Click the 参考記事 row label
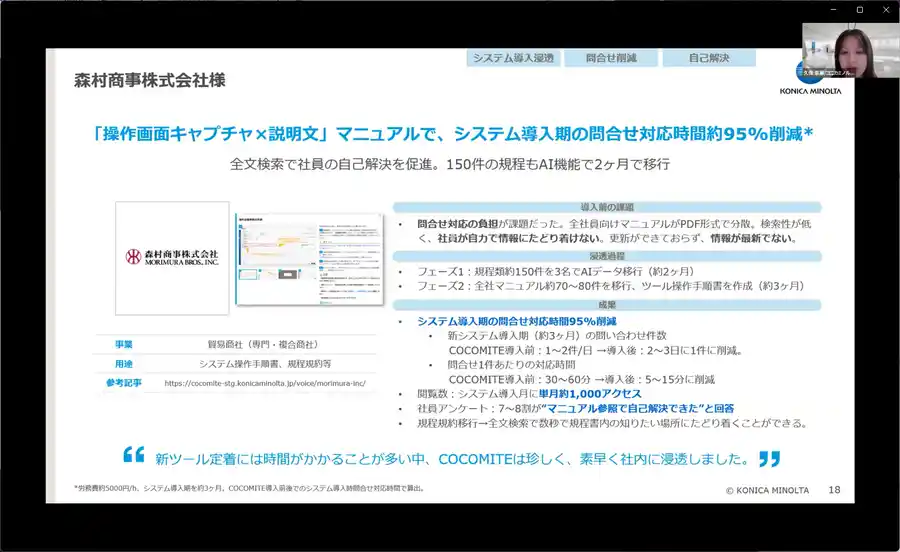 click(123, 382)
